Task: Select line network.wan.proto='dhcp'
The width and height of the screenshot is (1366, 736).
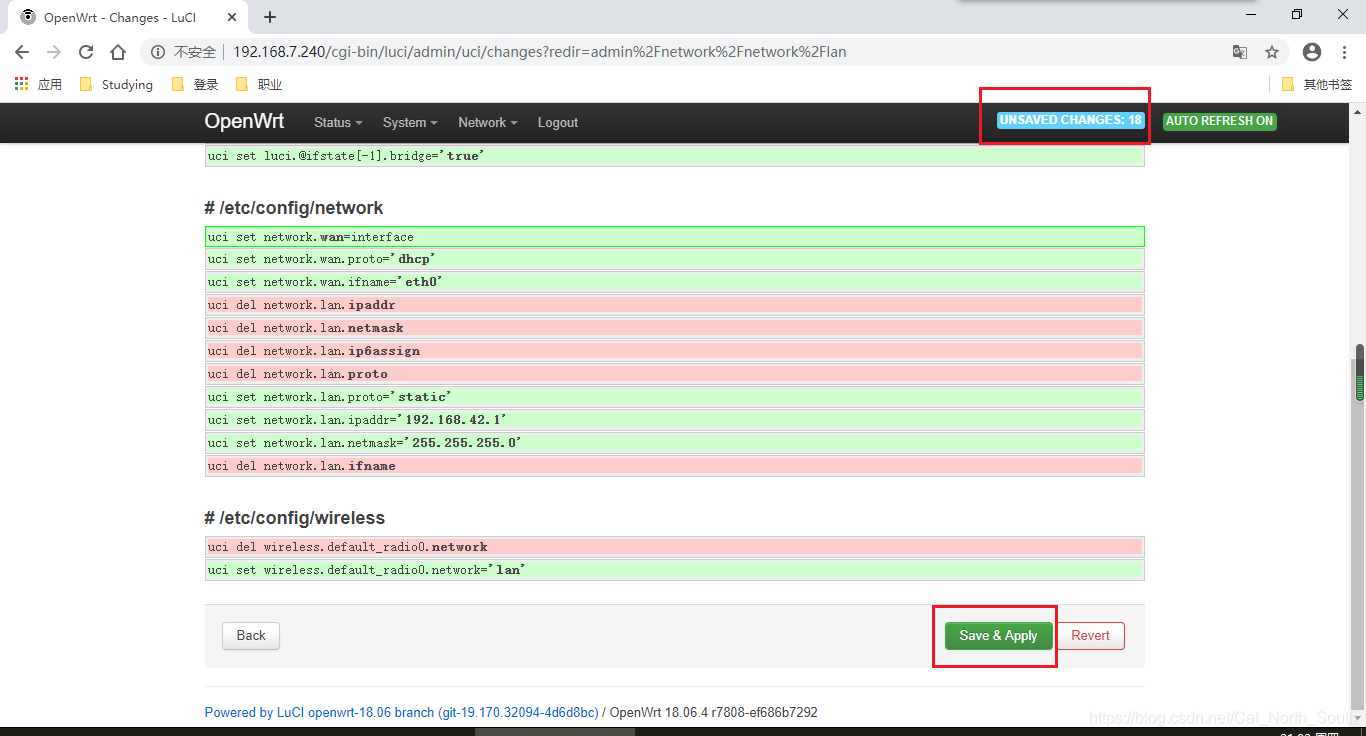Action: pyautogui.click(x=675, y=259)
